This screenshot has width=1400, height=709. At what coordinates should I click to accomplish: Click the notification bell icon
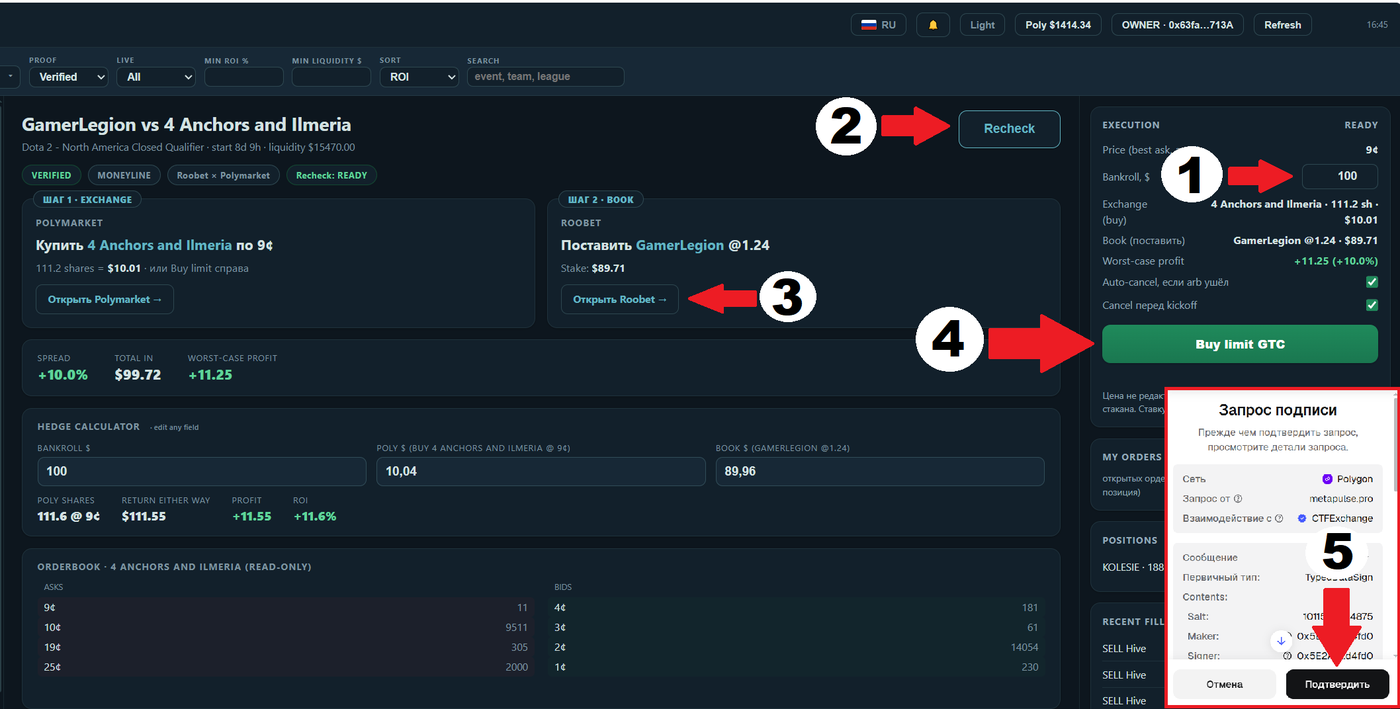933,25
